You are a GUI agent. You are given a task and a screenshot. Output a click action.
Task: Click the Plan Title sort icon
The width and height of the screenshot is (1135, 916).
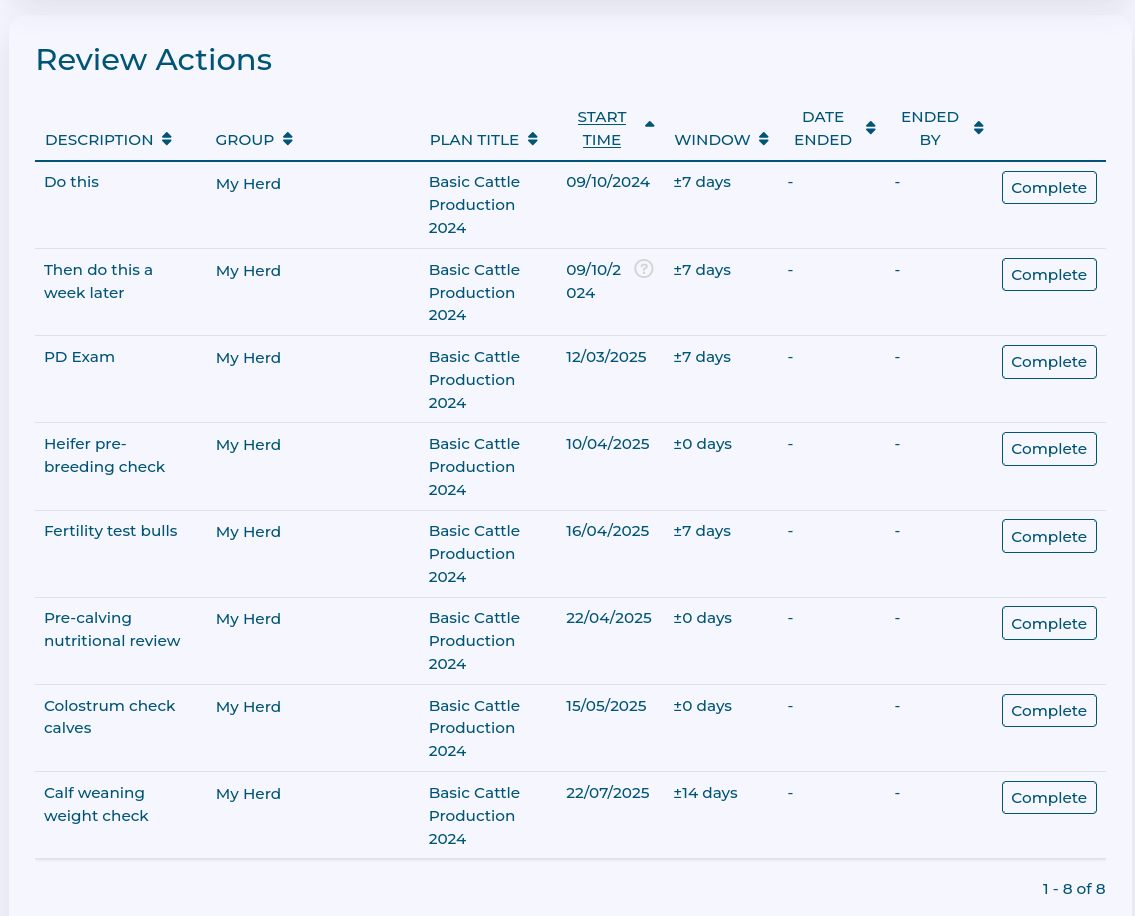[x=533, y=139]
